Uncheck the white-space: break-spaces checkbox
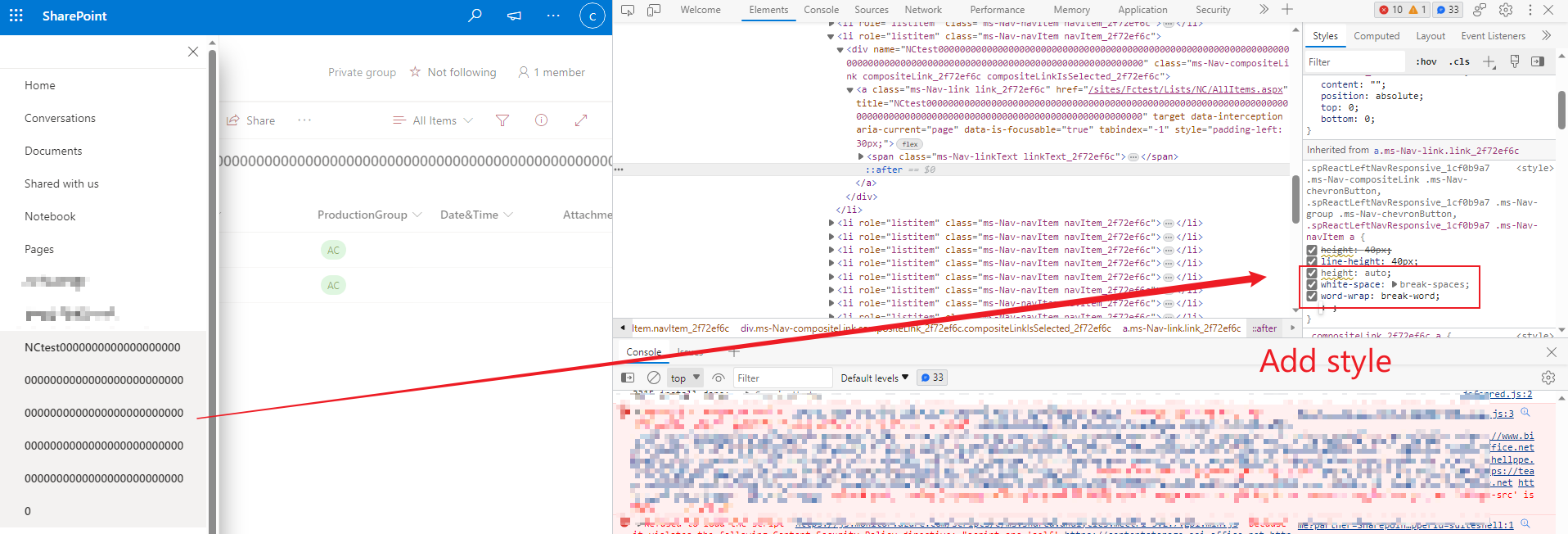The image size is (1568, 534). point(1312,285)
